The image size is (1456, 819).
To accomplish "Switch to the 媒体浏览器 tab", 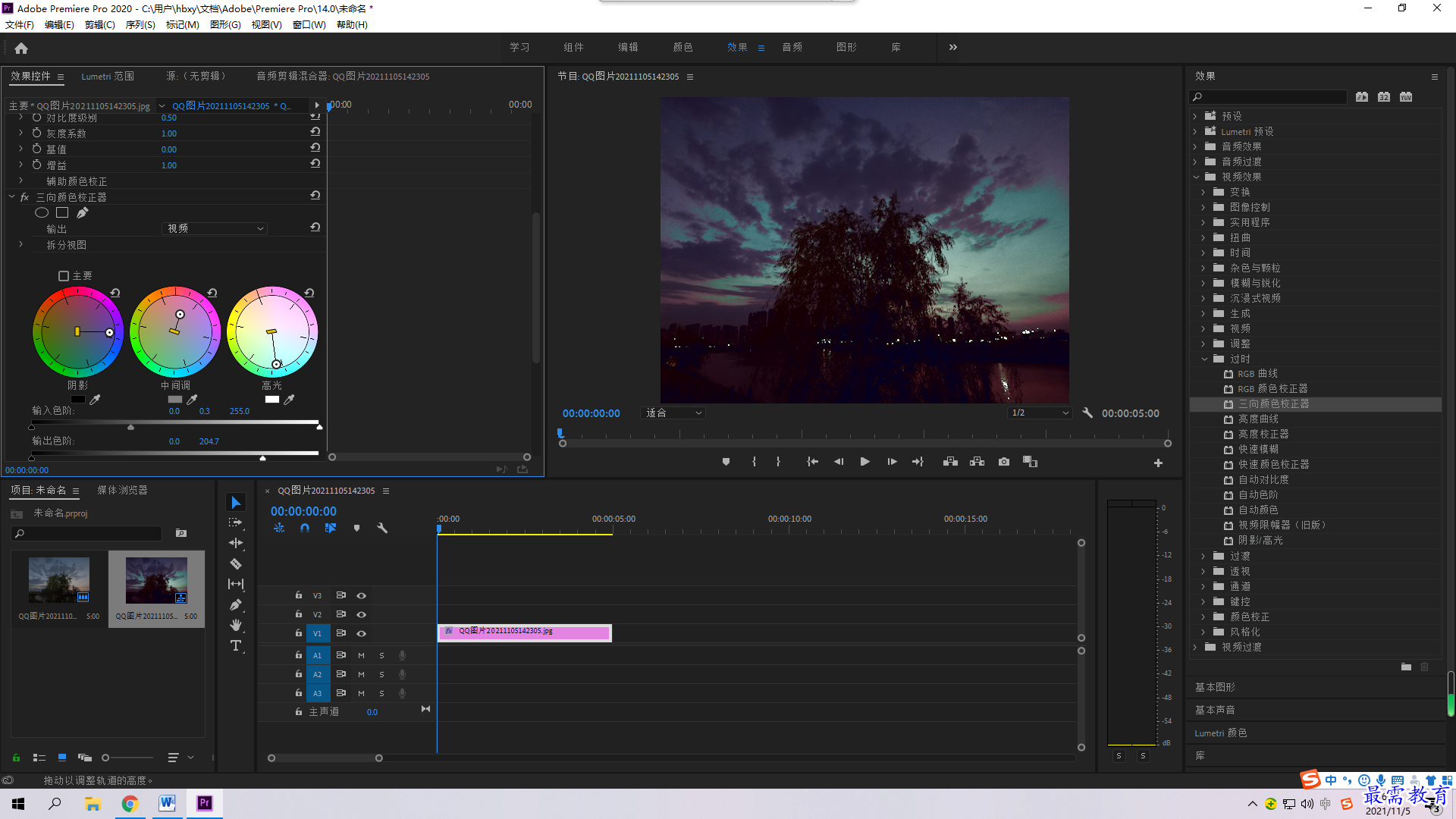I will coord(122,490).
